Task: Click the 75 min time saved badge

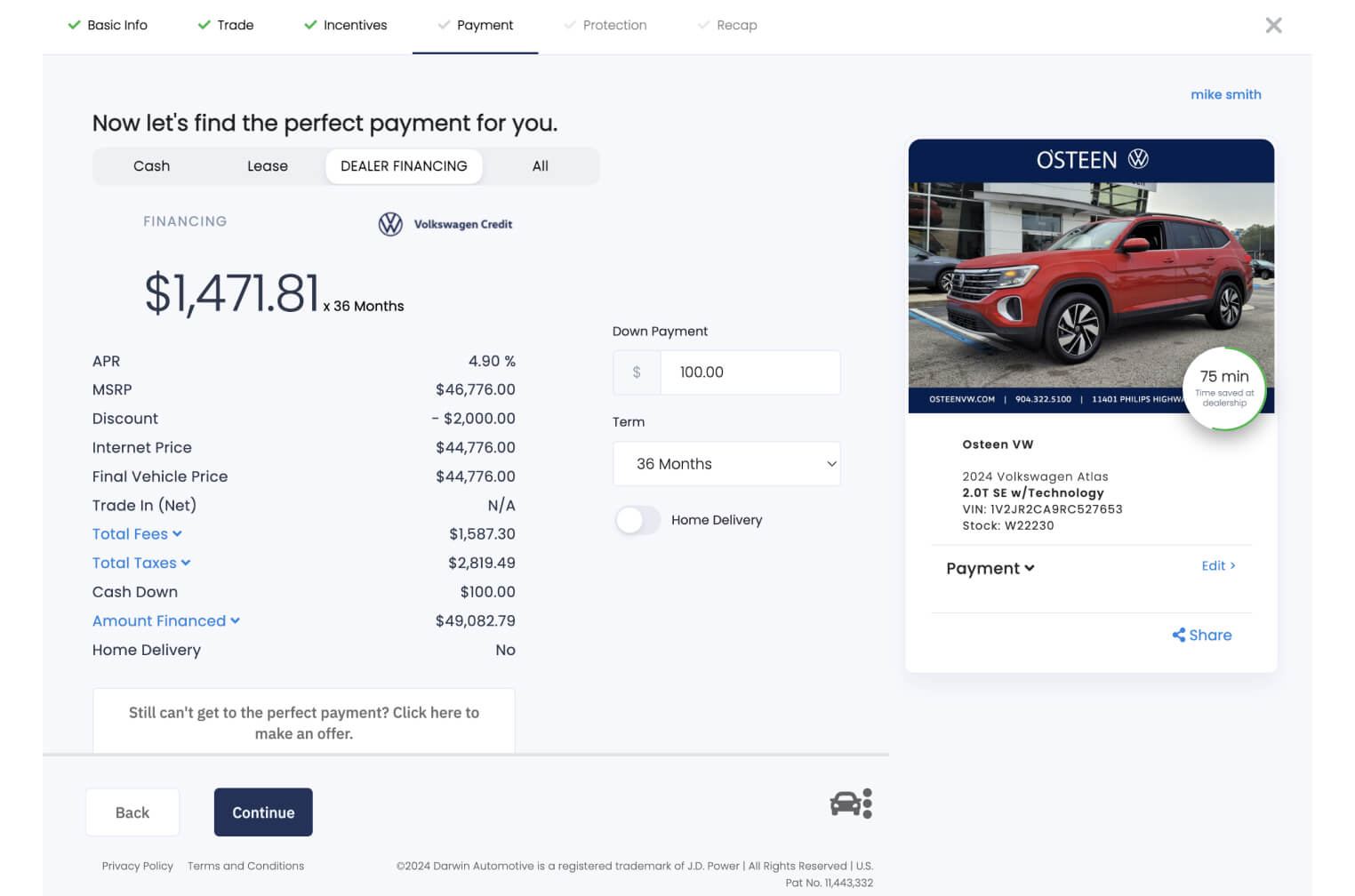Action: (1224, 388)
